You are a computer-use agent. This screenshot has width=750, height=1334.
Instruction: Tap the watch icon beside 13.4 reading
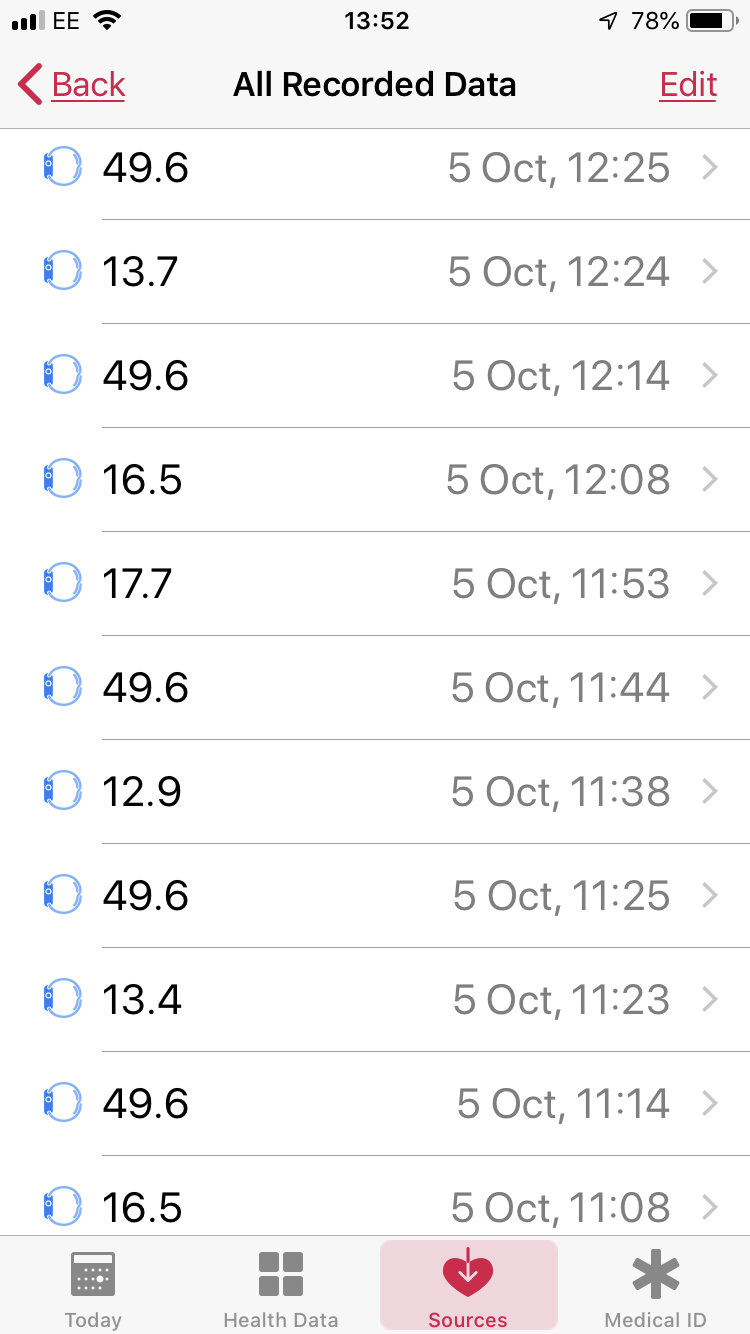pos(62,999)
